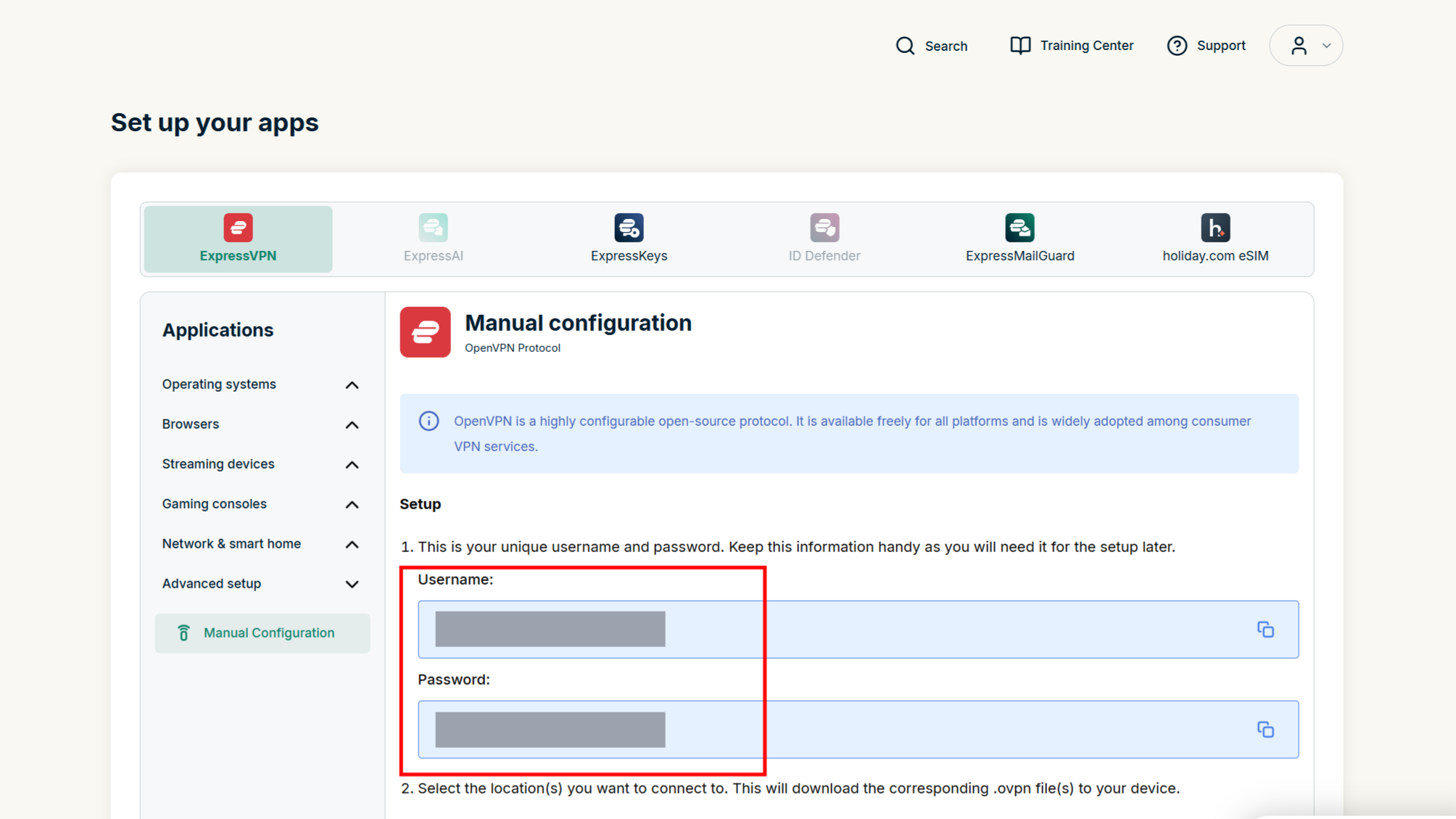Click inside the Username field

click(859, 630)
